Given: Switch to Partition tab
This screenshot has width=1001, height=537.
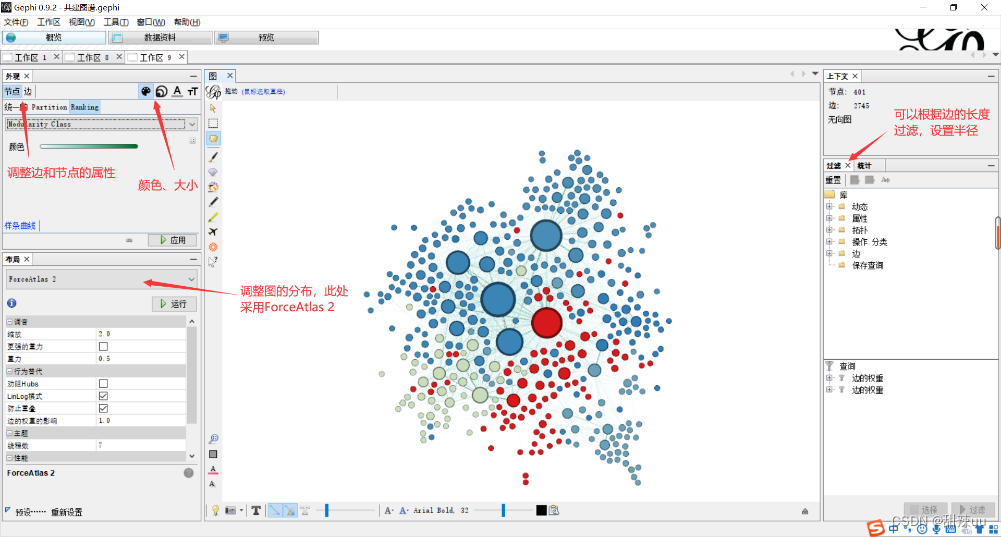Looking at the screenshot, I should (49, 107).
